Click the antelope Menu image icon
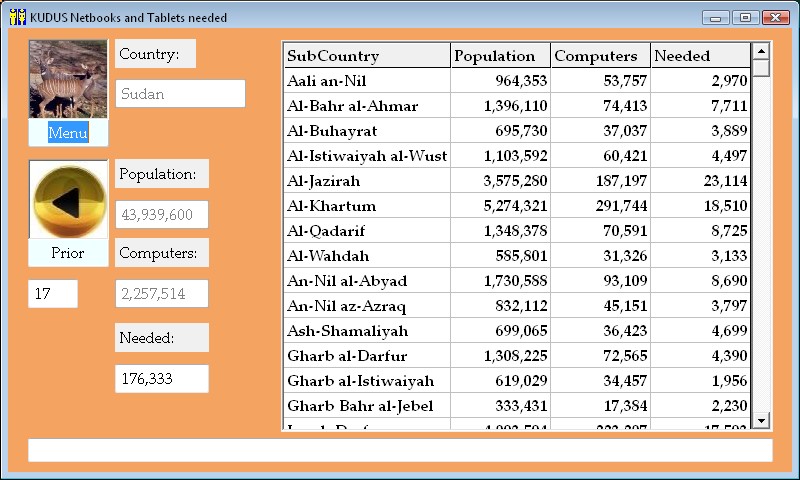The height and width of the screenshot is (480, 800). [x=68, y=80]
